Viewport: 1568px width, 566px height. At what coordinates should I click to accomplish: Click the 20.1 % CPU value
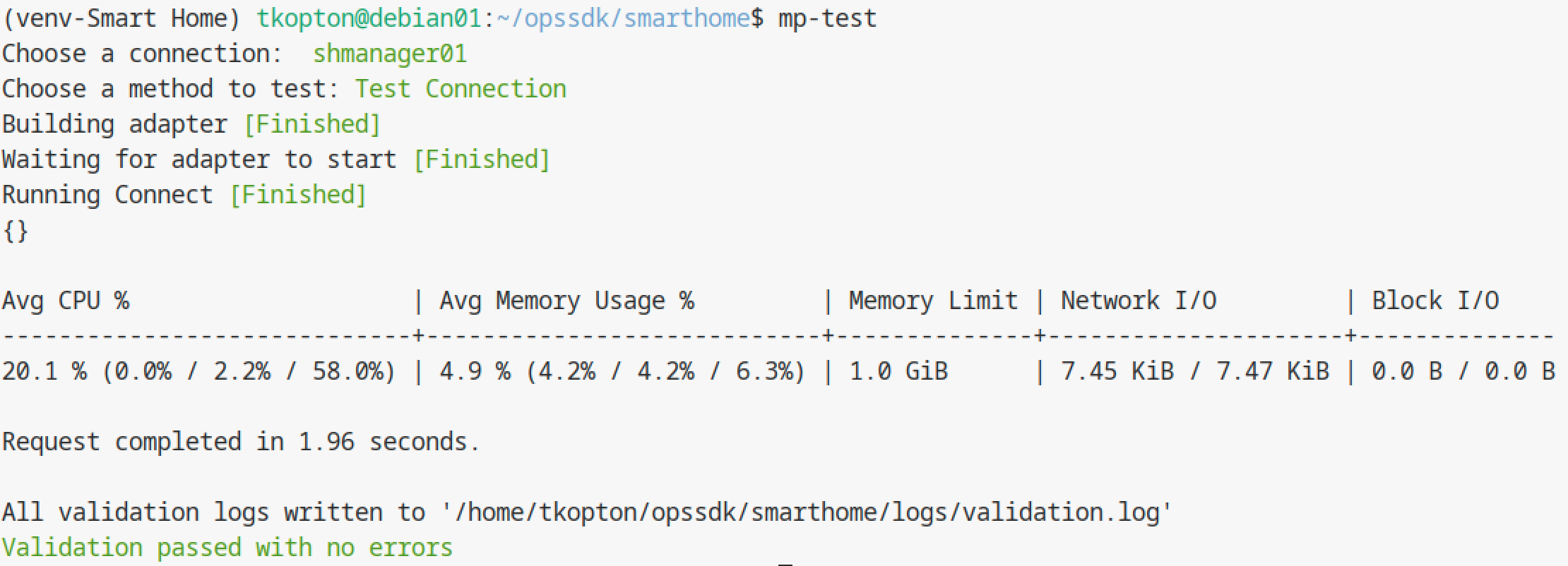tap(44, 371)
